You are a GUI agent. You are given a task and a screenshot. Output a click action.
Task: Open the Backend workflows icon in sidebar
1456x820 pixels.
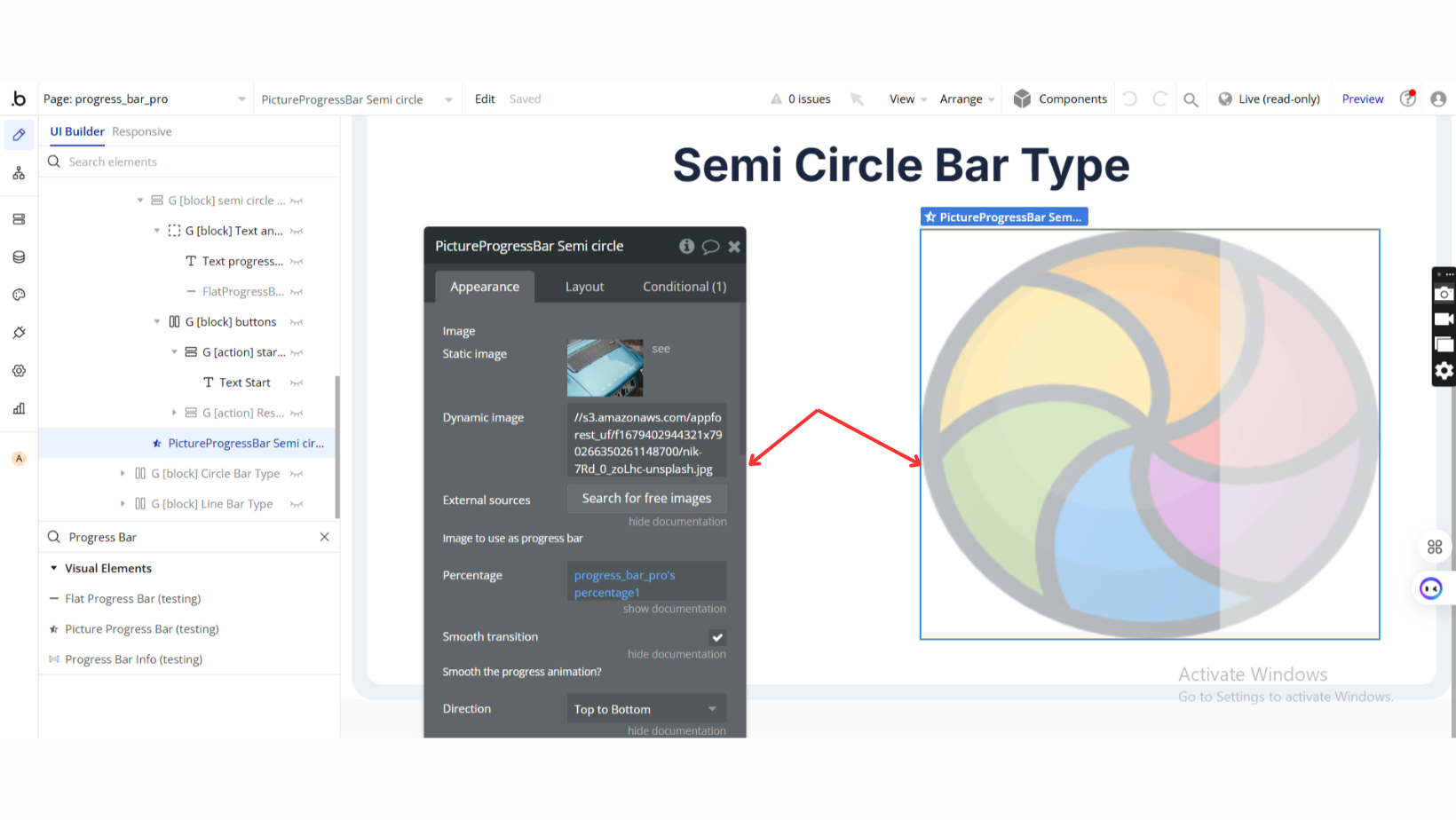[x=19, y=219]
